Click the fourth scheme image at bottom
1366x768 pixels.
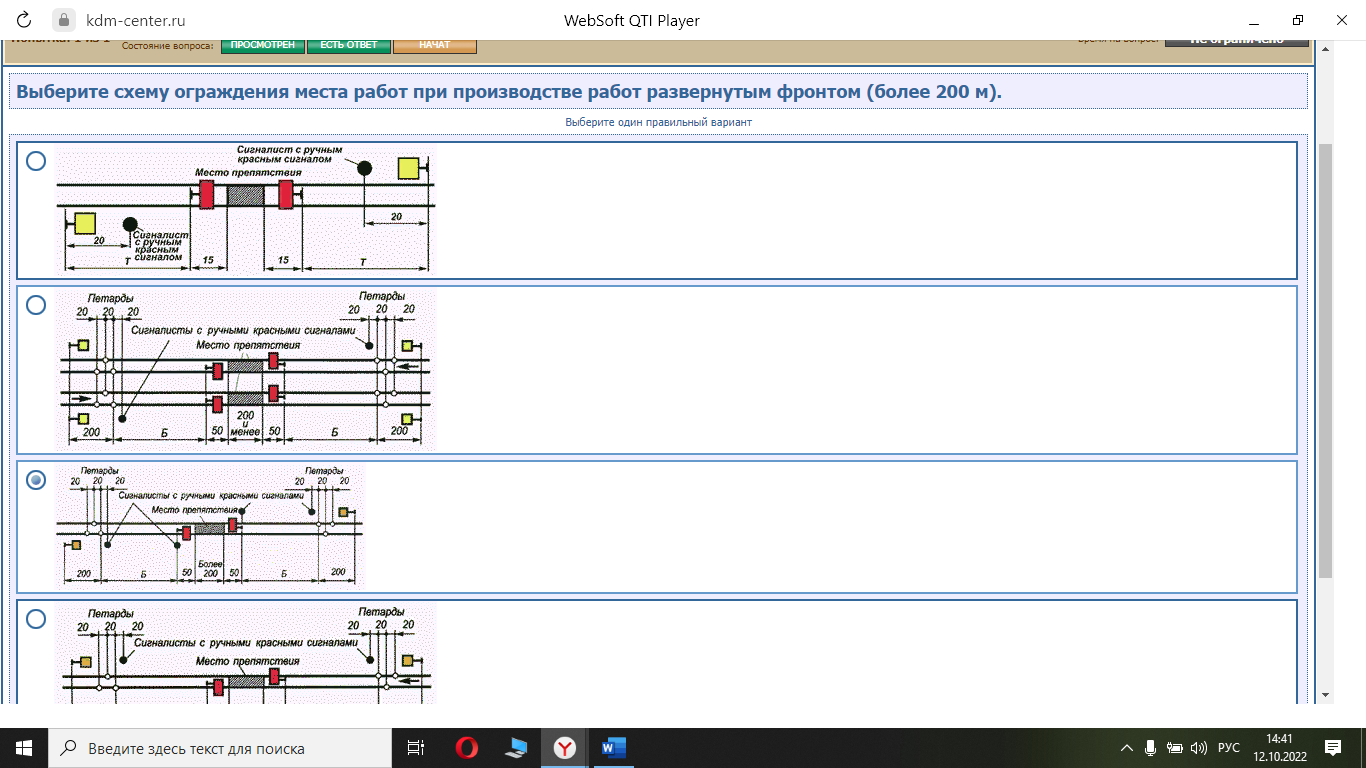click(246, 653)
